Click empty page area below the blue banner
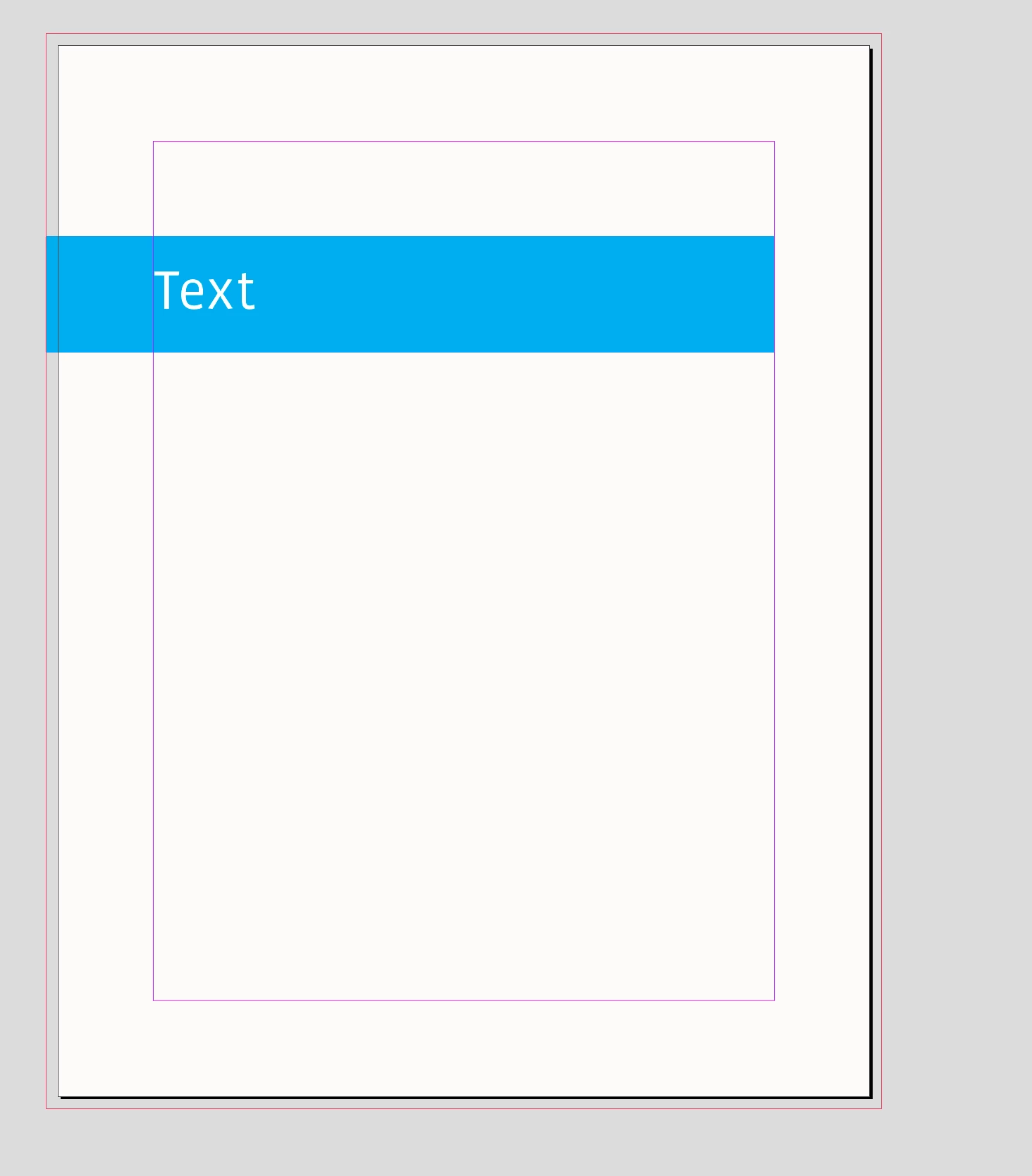This screenshot has width=1032, height=1176. click(x=464, y=675)
